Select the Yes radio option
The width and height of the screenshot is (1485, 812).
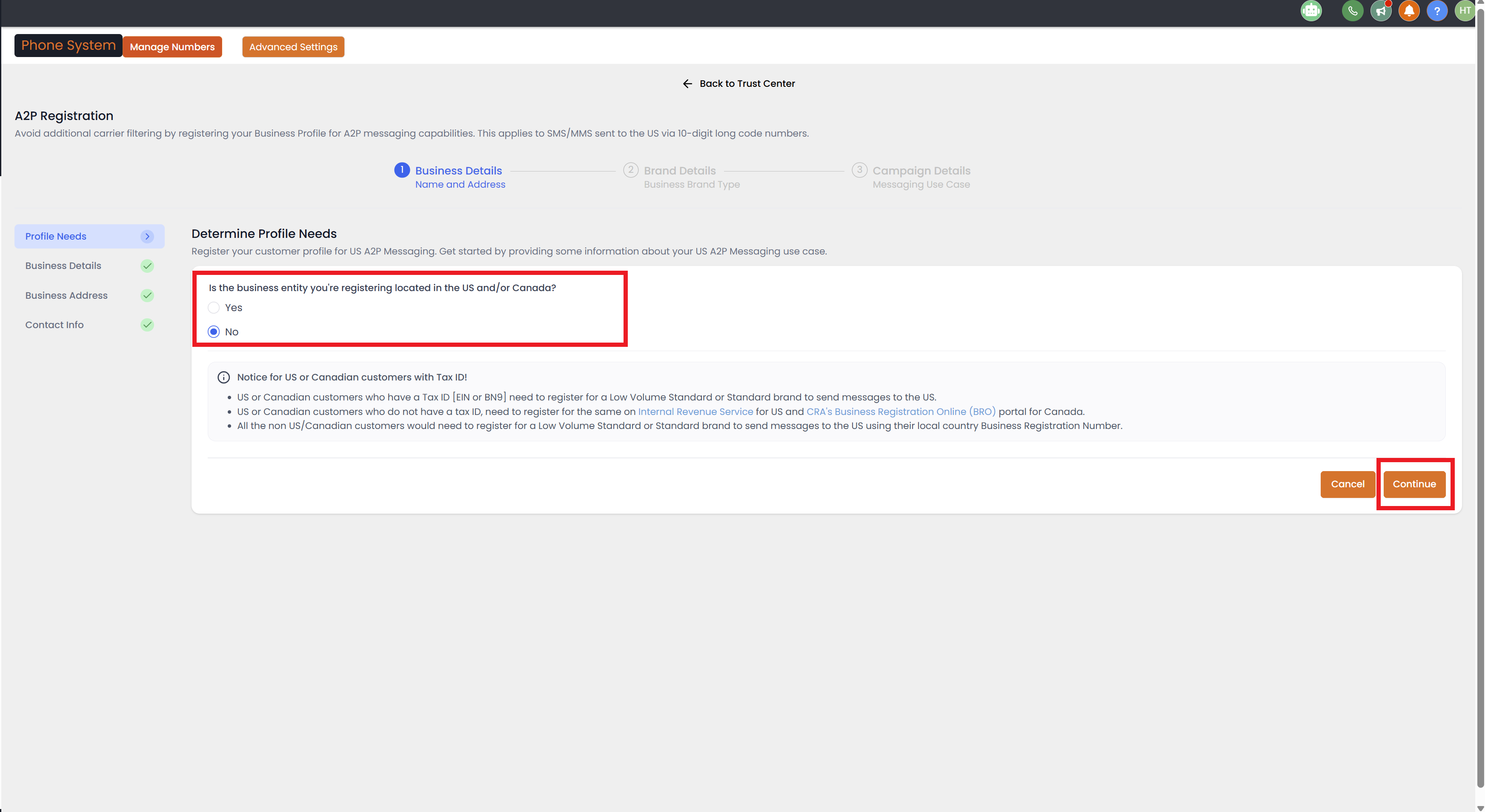click(214, 308)
